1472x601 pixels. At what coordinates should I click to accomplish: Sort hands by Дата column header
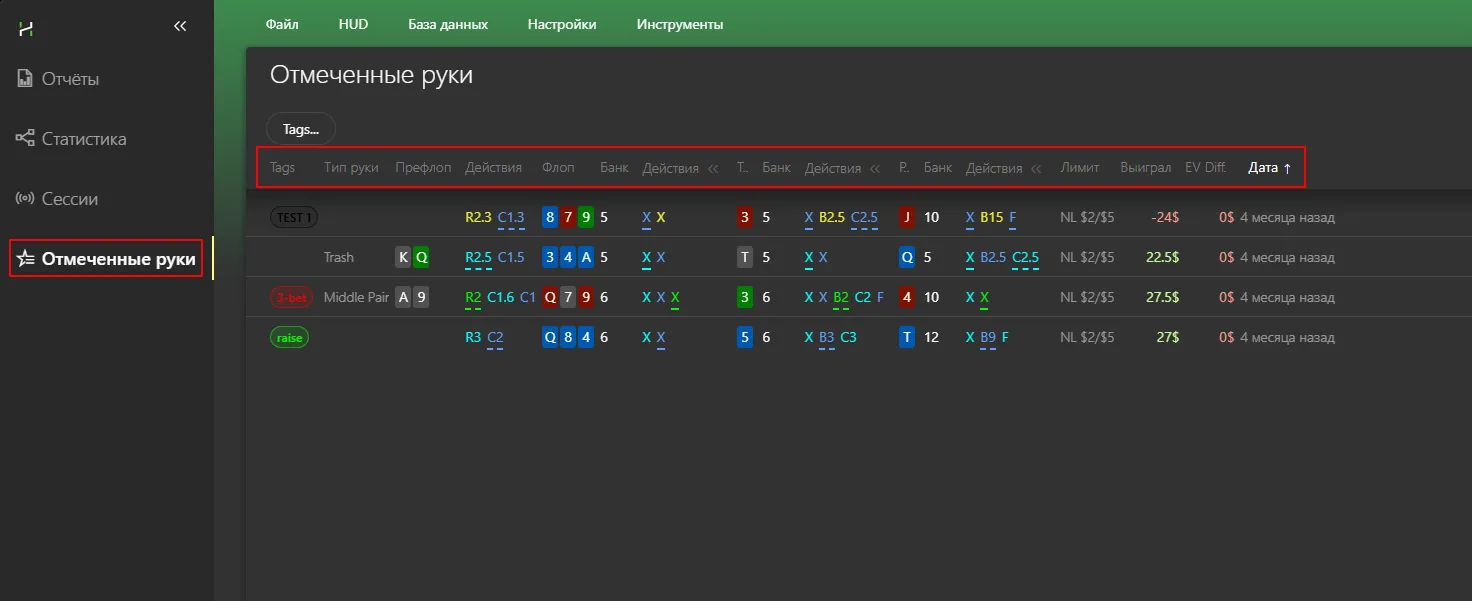pos(1269,168)
